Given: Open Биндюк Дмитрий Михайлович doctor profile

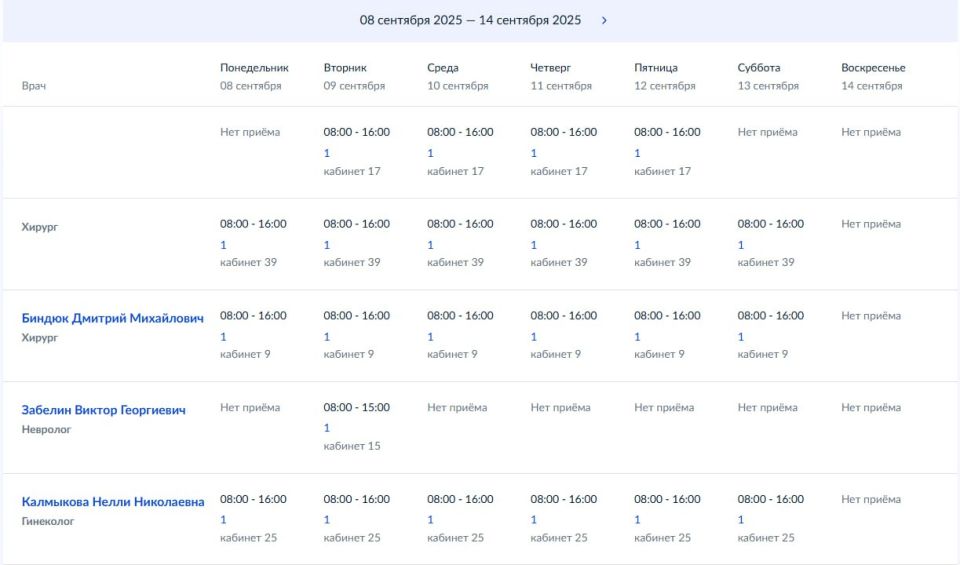Looking at the screenshot, I should click(x=112, y=318).
